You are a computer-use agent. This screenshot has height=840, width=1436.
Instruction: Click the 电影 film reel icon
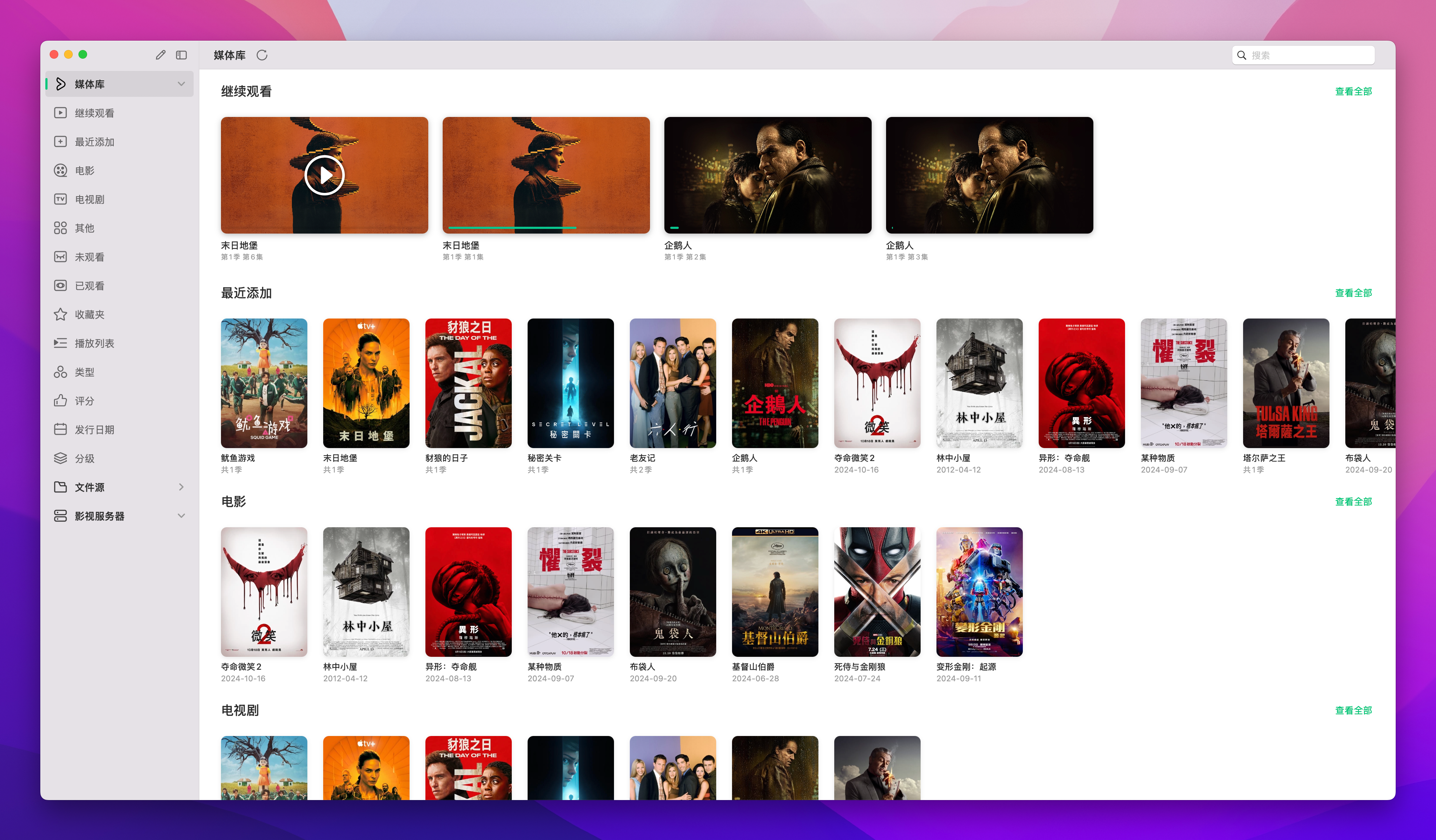(x=60, y=170)
